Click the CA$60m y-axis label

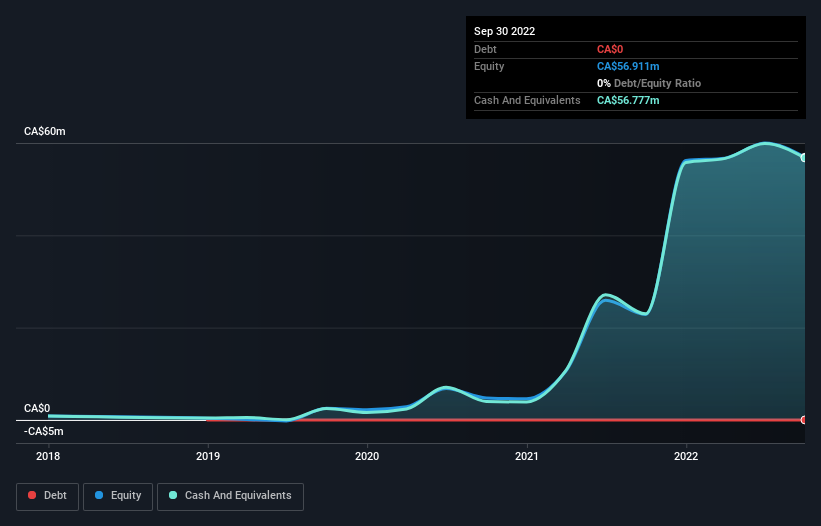click(45, 131)
